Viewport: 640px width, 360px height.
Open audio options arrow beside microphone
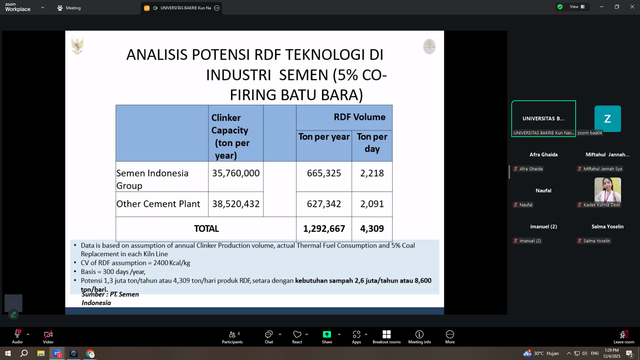[28, 334]
